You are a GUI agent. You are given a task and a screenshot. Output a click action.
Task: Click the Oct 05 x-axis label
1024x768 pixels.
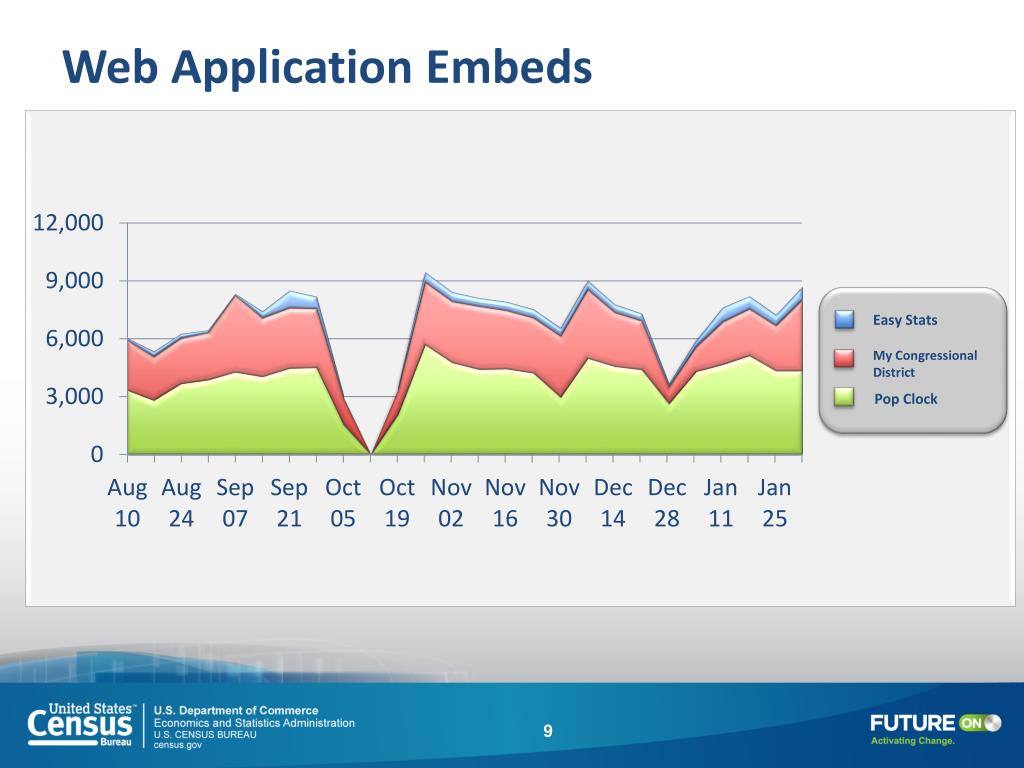343,503
